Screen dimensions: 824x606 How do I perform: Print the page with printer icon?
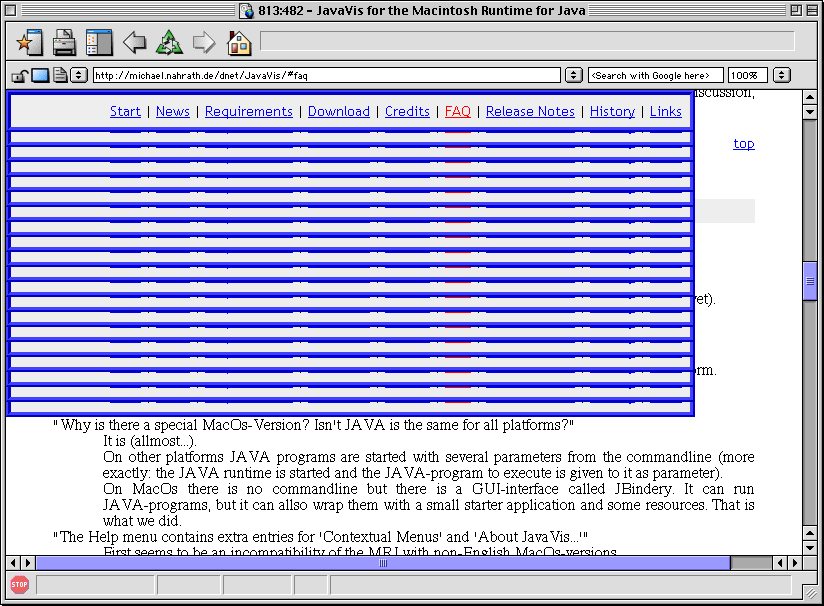pyautogui.click(x=64, y=43)
